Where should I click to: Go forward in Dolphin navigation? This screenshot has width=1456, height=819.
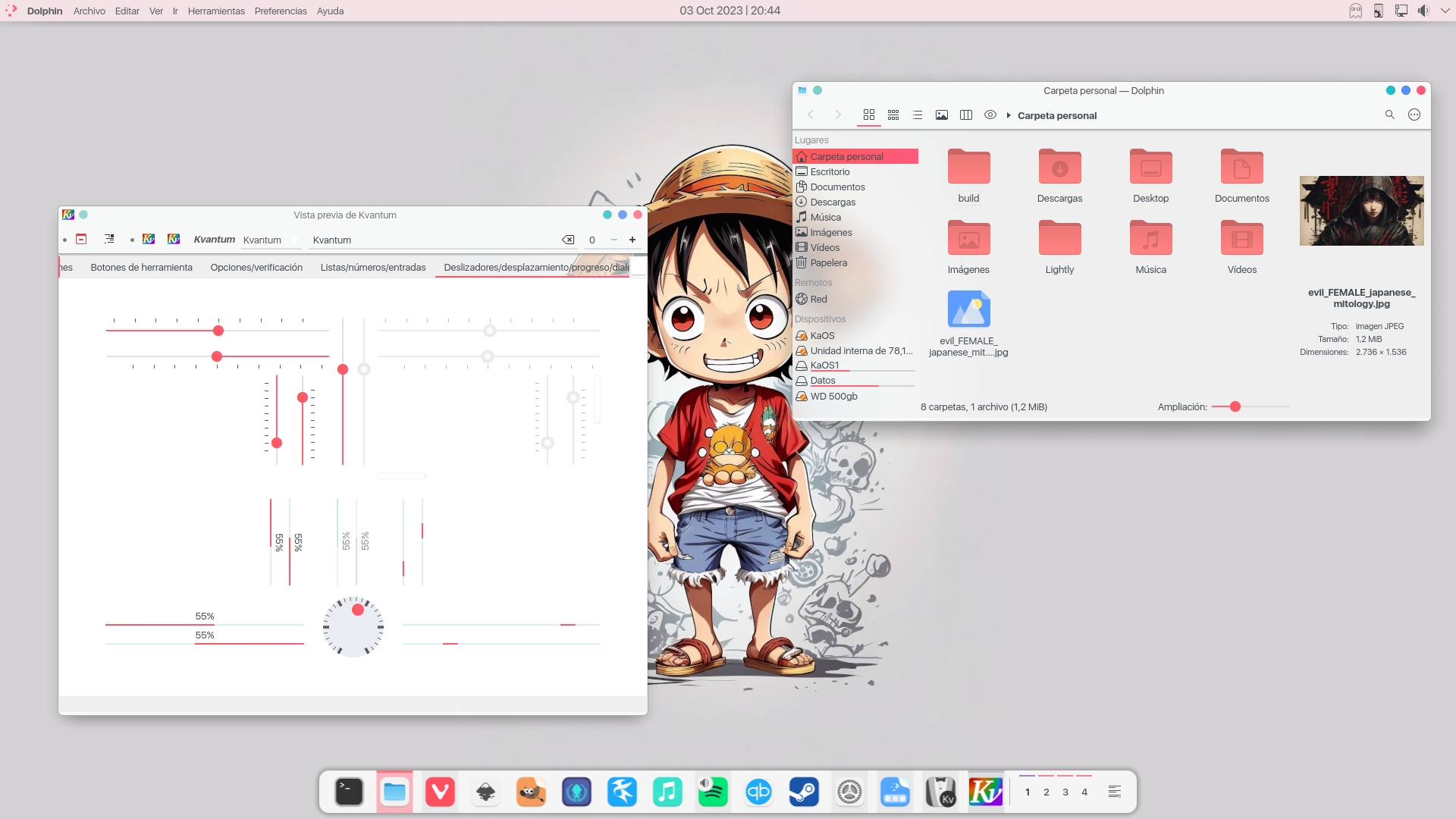click(x=838, y=115)
